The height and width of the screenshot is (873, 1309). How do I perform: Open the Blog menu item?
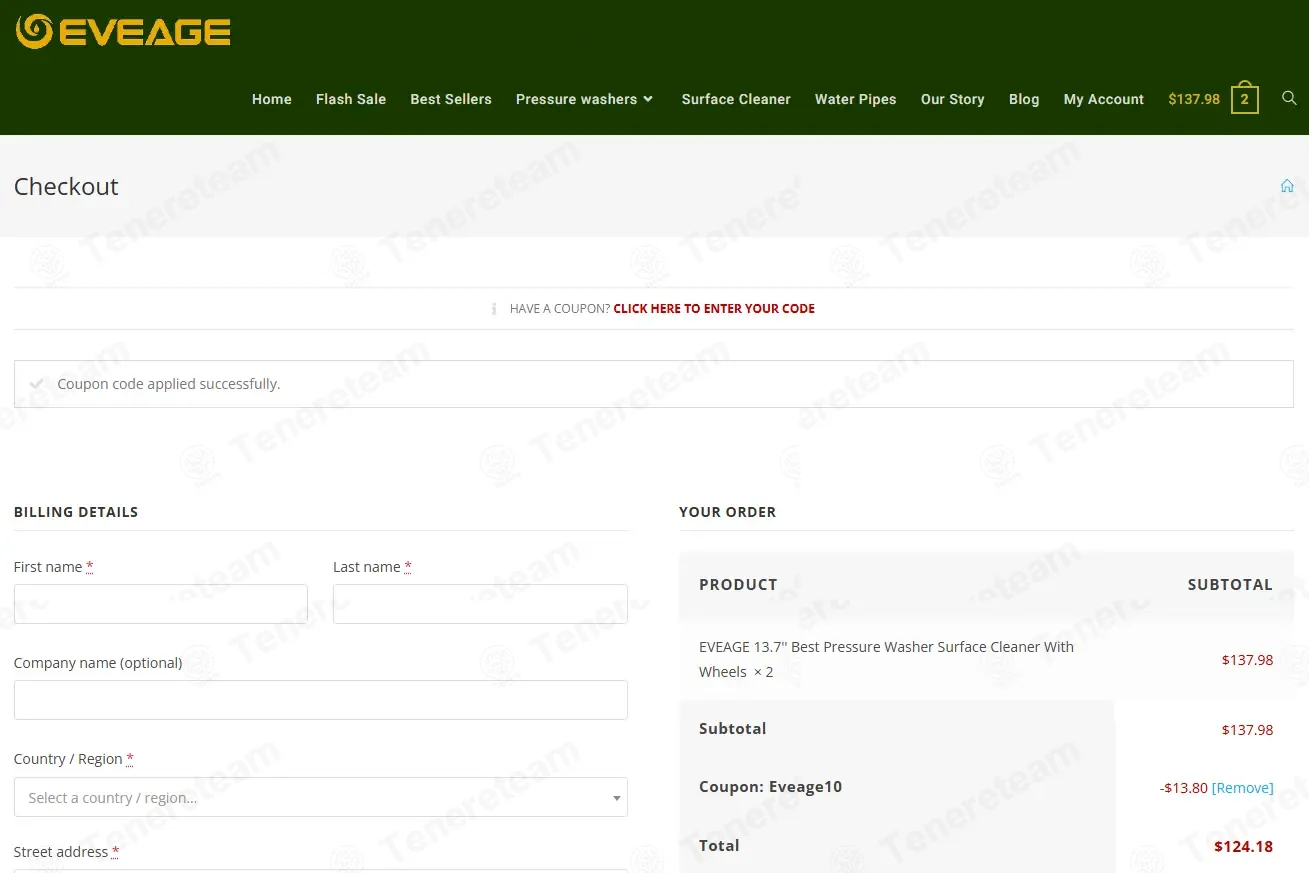click(1024, 99)
